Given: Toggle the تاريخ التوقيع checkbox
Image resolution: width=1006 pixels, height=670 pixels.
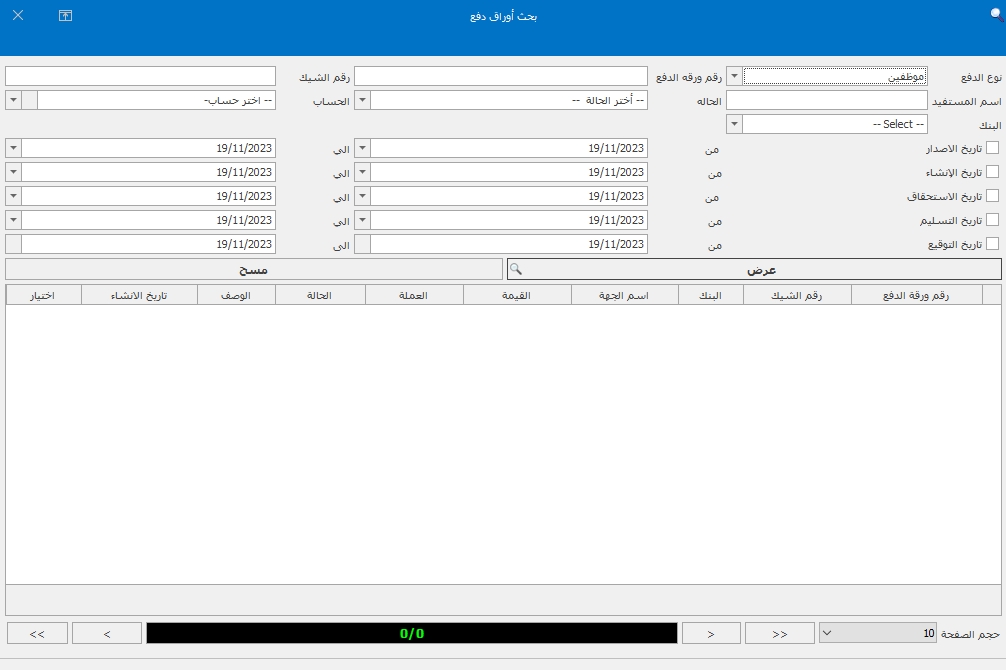Looking at the screenshot, I should point(992,244).
